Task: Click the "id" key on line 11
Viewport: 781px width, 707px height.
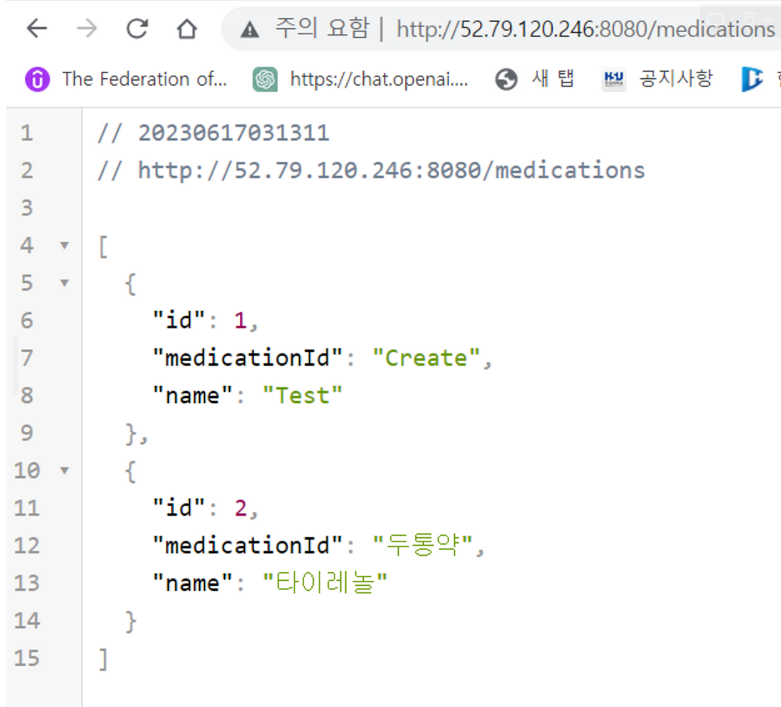Action: [x=179, y=508]
